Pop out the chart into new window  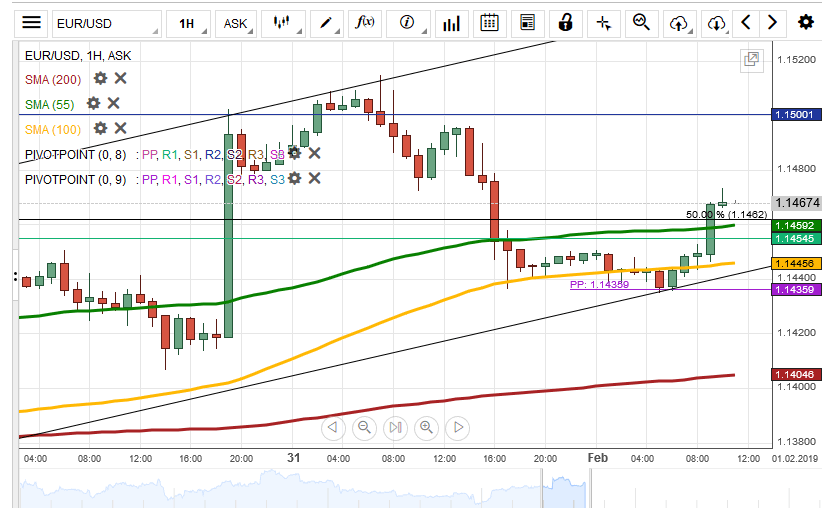[x=751, y=60]
